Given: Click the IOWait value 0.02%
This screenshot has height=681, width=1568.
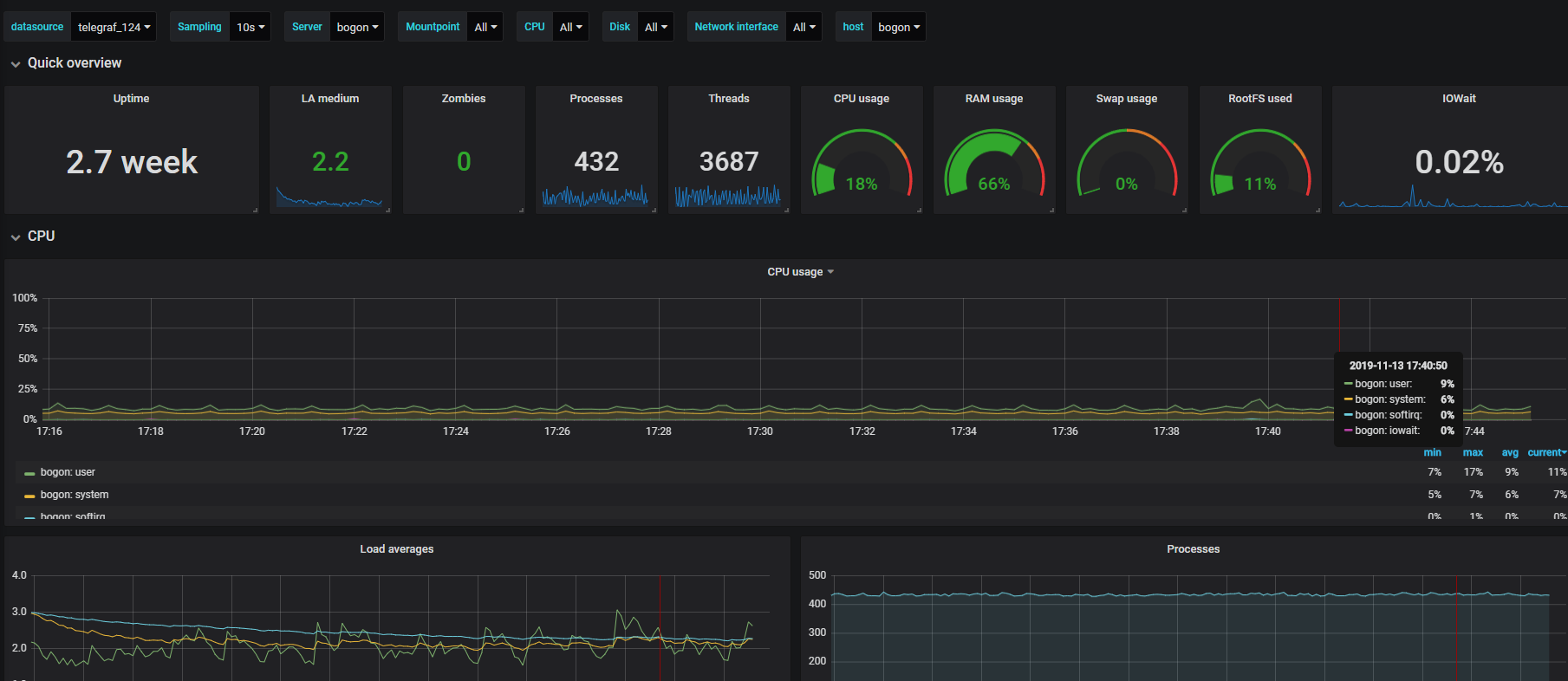Looking at the screenshot, I should point(1459,162).
